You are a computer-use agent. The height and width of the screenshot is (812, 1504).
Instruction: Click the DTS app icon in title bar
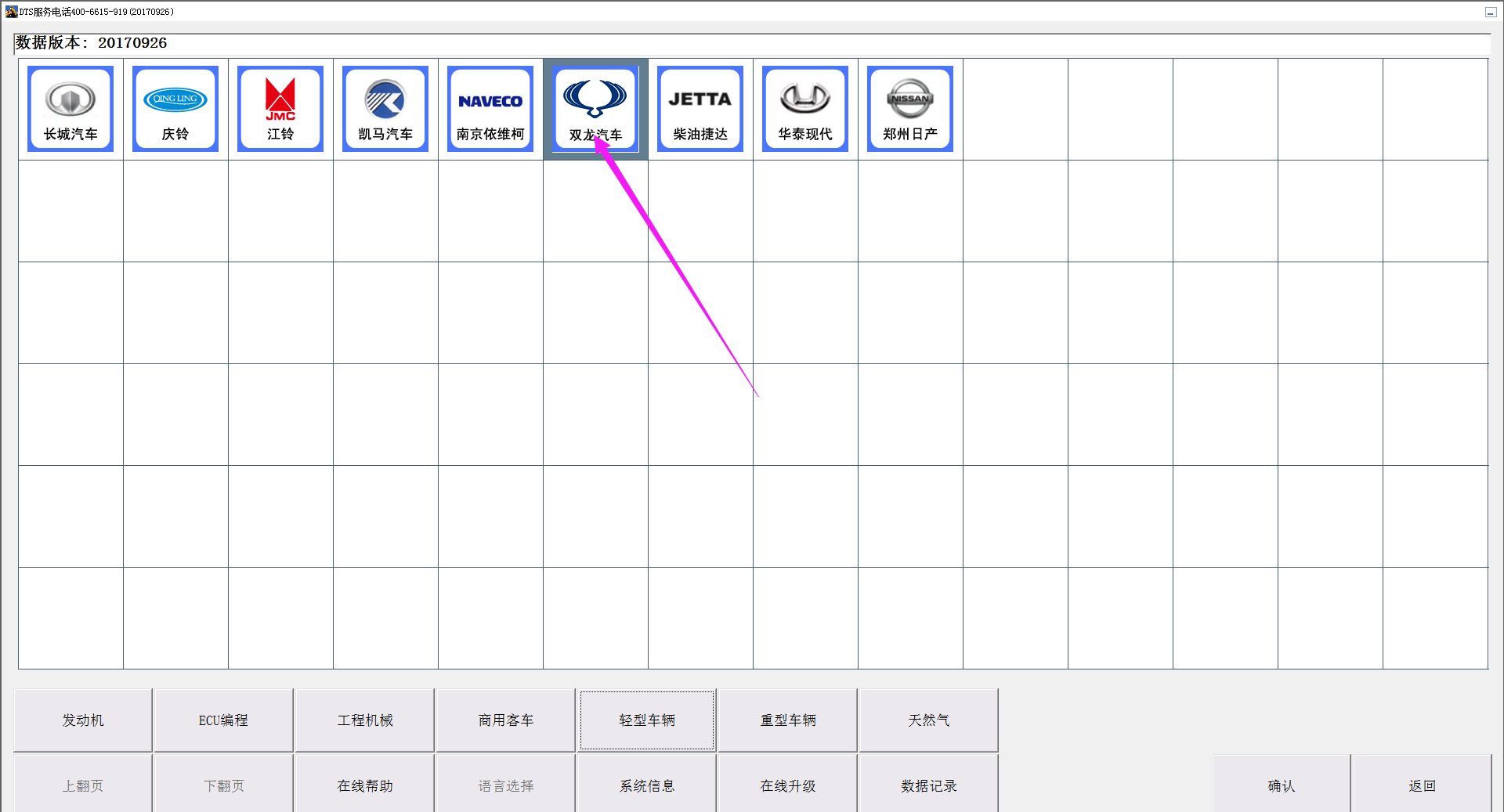[x=11, y=12]
